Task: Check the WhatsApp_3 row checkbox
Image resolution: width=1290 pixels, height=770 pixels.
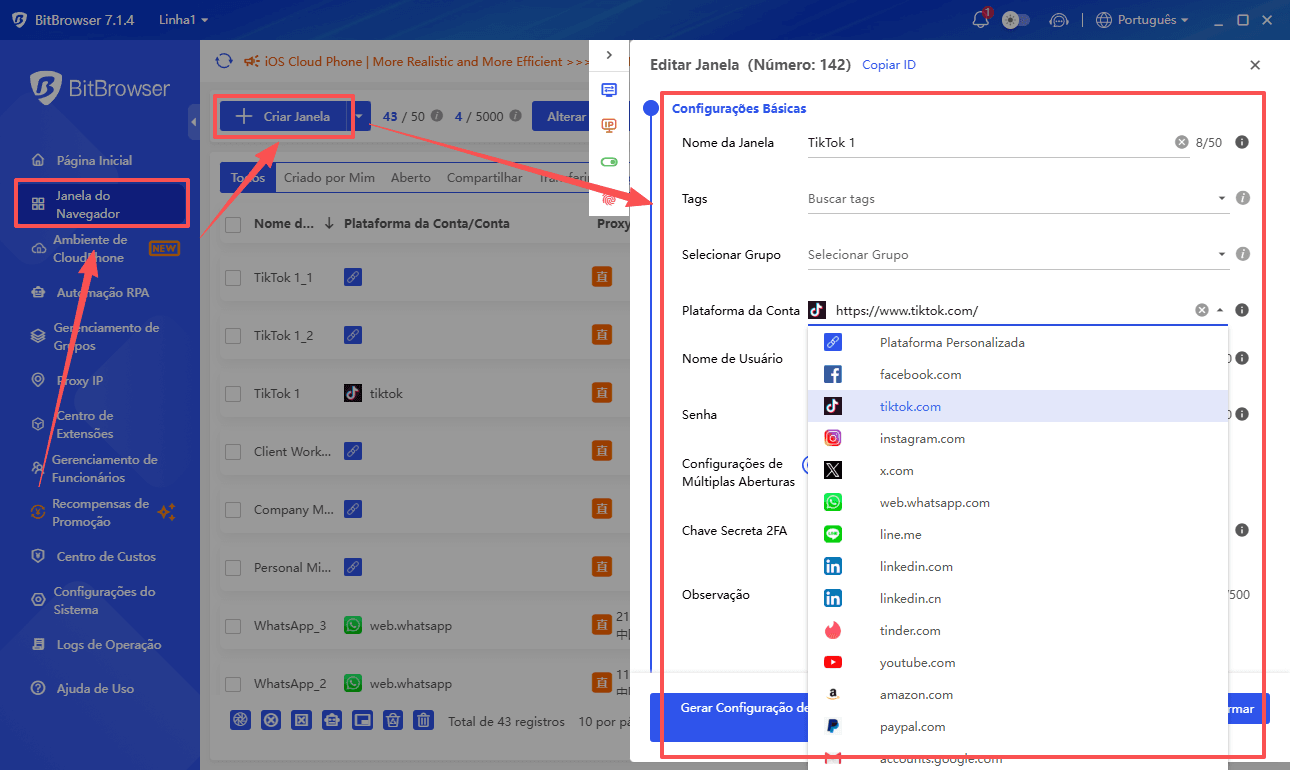Action: 233,626
